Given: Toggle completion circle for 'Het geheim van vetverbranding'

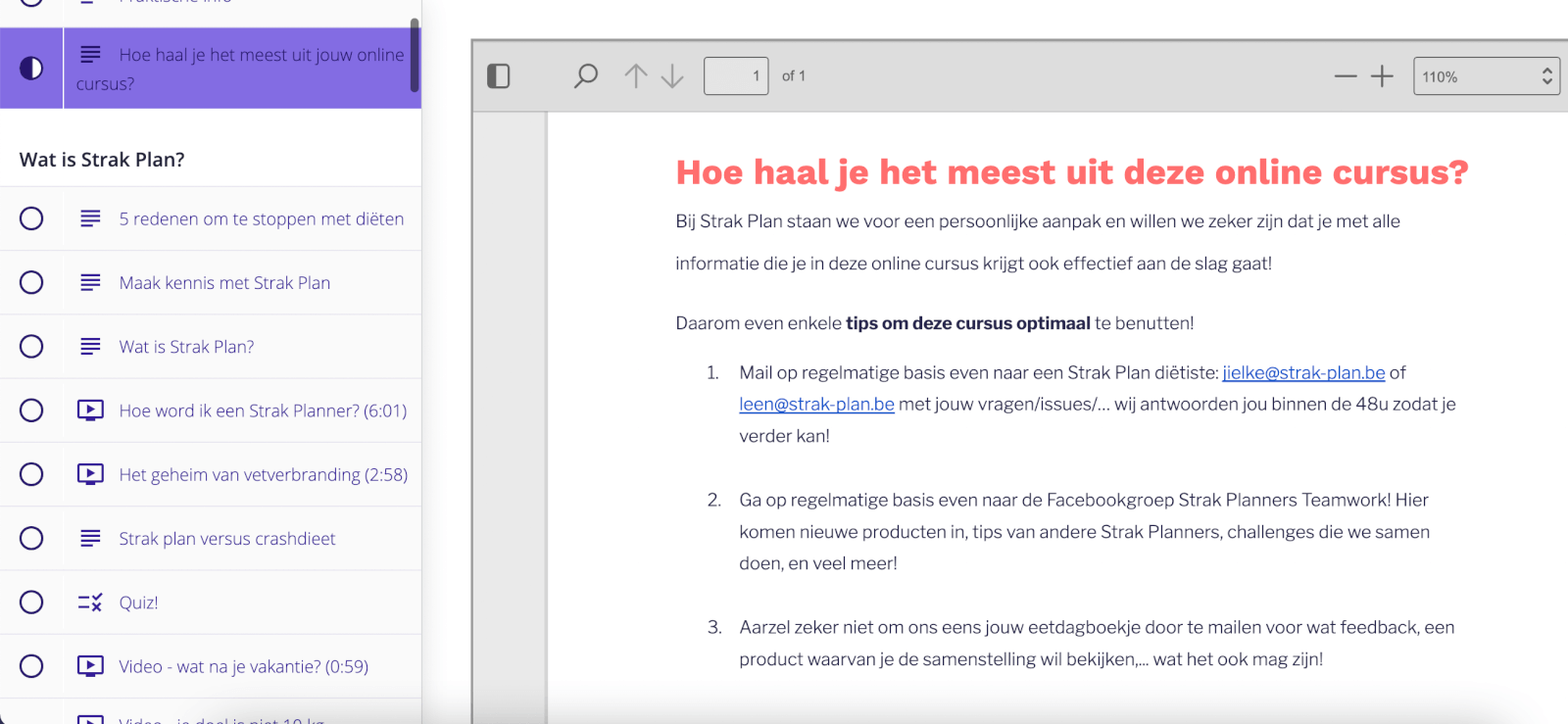Looking at the screenshot, I should click(31, 474).
